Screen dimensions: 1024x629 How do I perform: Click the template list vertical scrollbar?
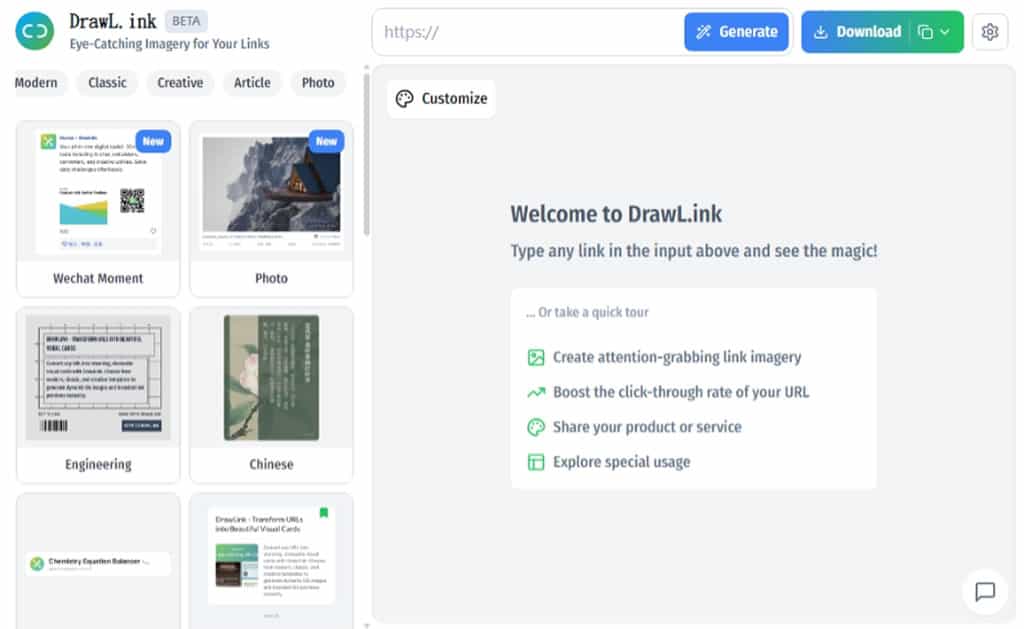[366, 154]
